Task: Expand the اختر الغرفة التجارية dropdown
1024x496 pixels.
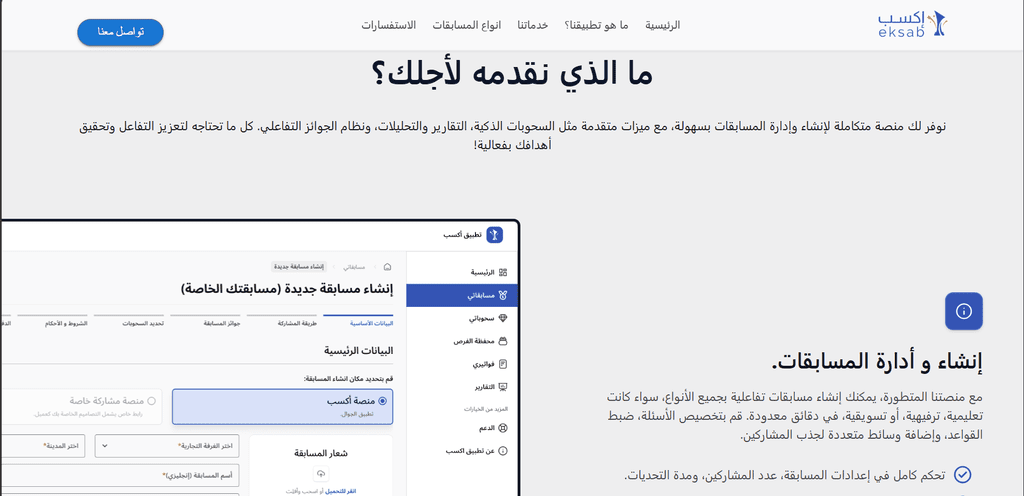Action: click(167, 446)
